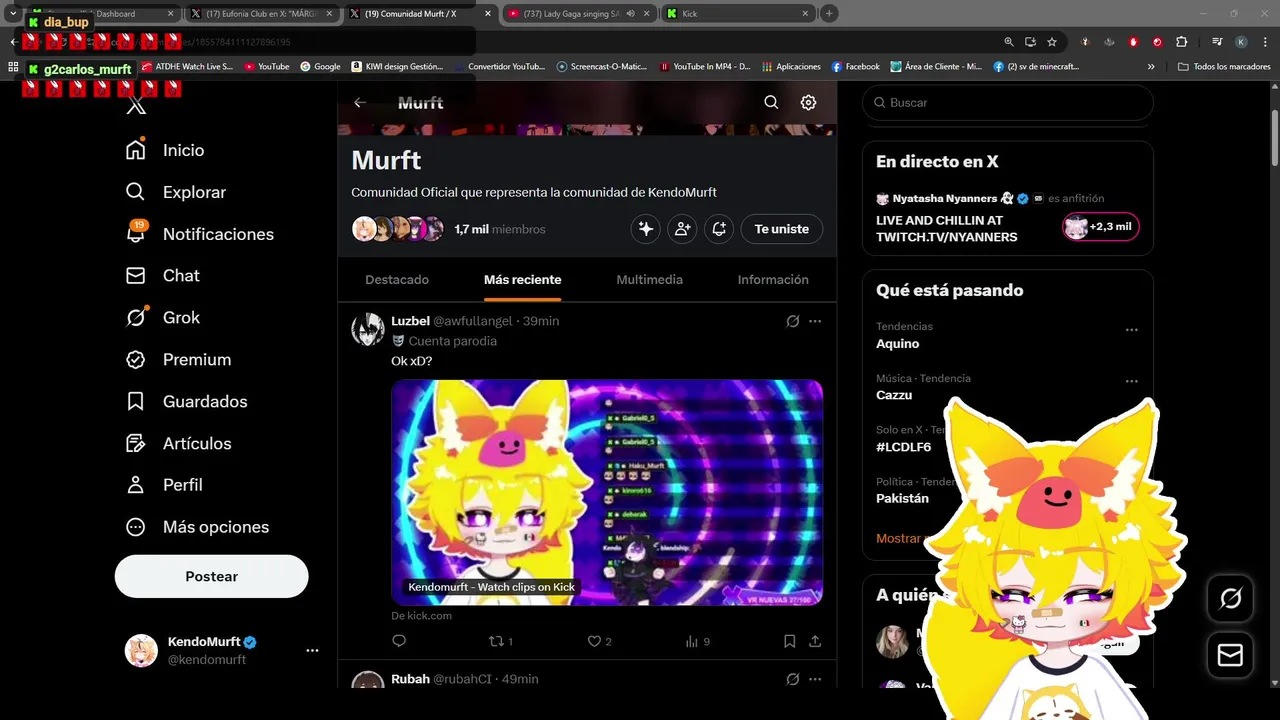Open the Información tab
1280x720 pixels.
(x=773, y=280)
